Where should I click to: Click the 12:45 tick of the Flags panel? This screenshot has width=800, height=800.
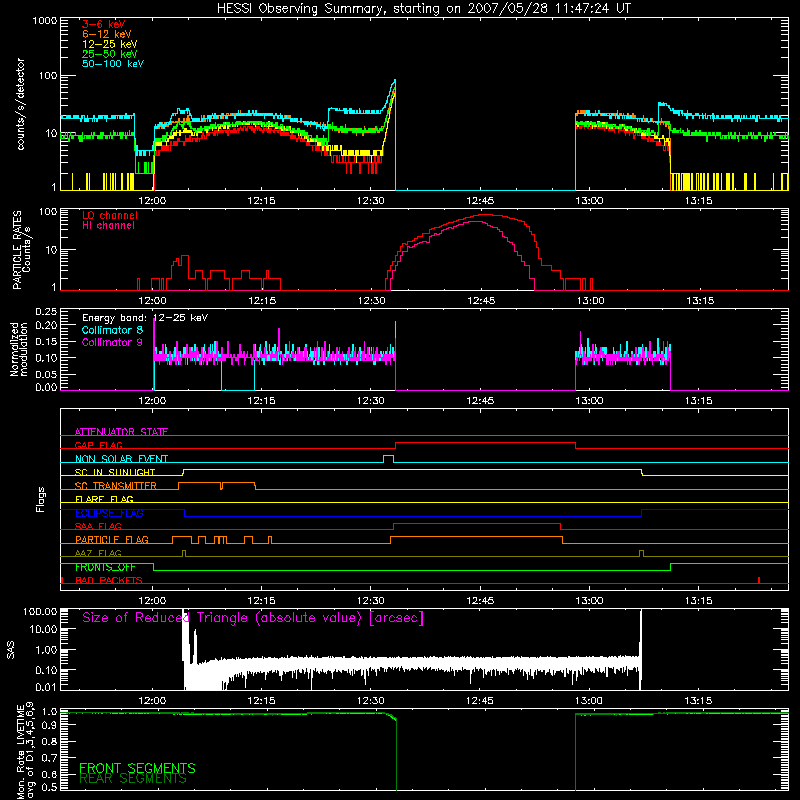pos(480,601)
